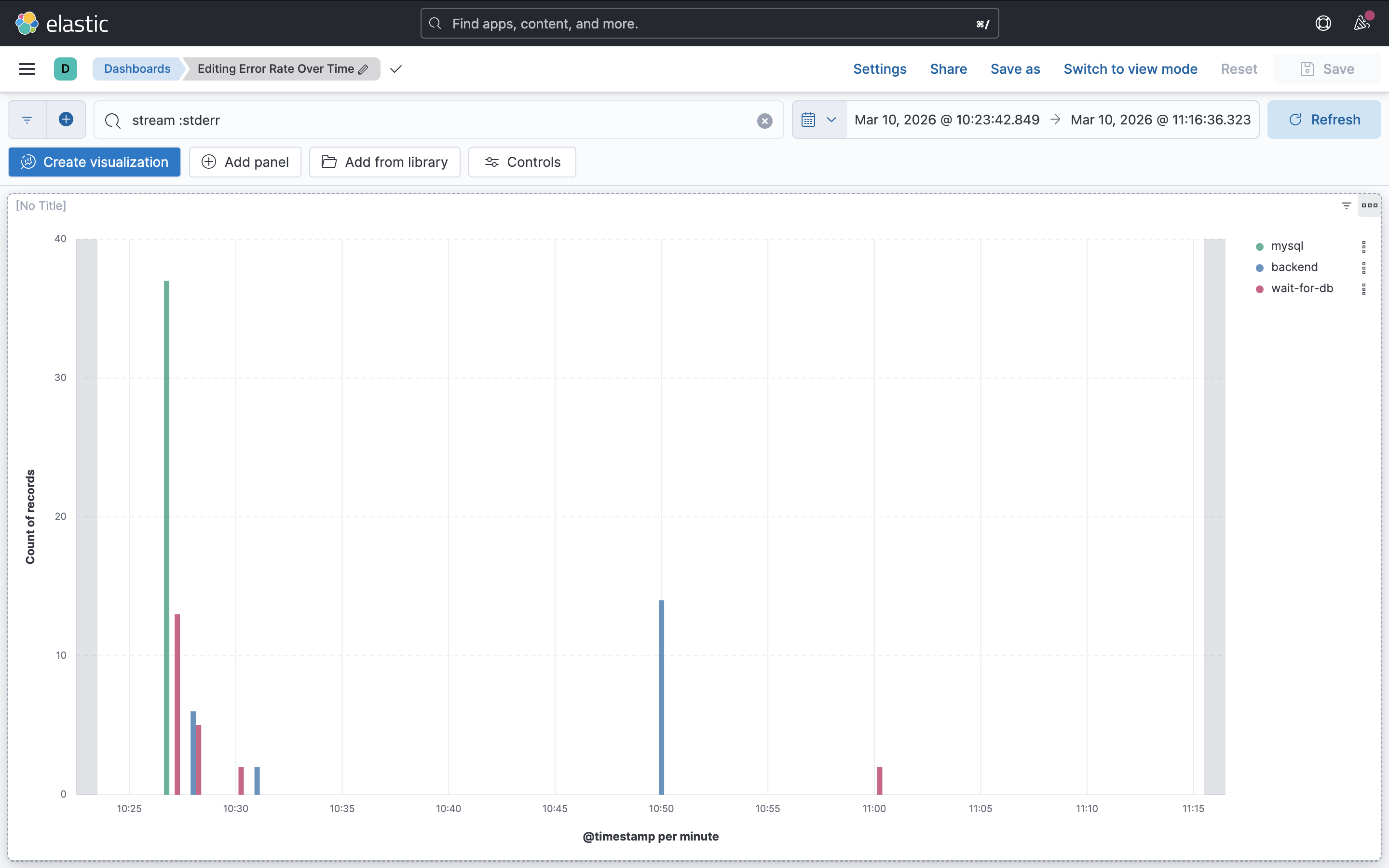This screenshot has width=1389, height=868.
Task: Open the panel options ellipsis menu
Action: pyautogui.click(x=1369, y=205)
